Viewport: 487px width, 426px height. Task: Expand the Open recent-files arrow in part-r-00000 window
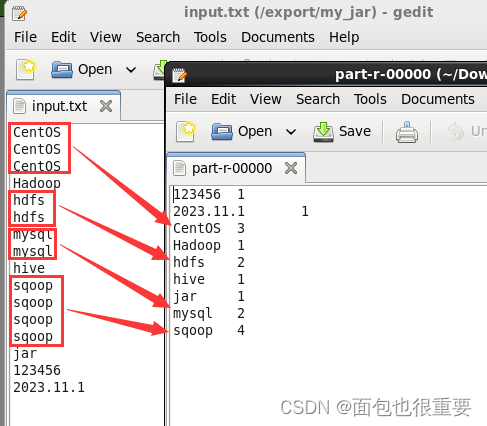point(291,132)
